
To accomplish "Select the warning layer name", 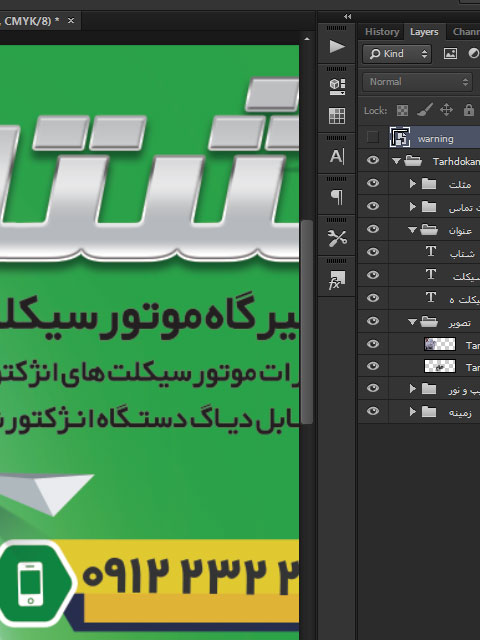I will (x=435, y=139).
